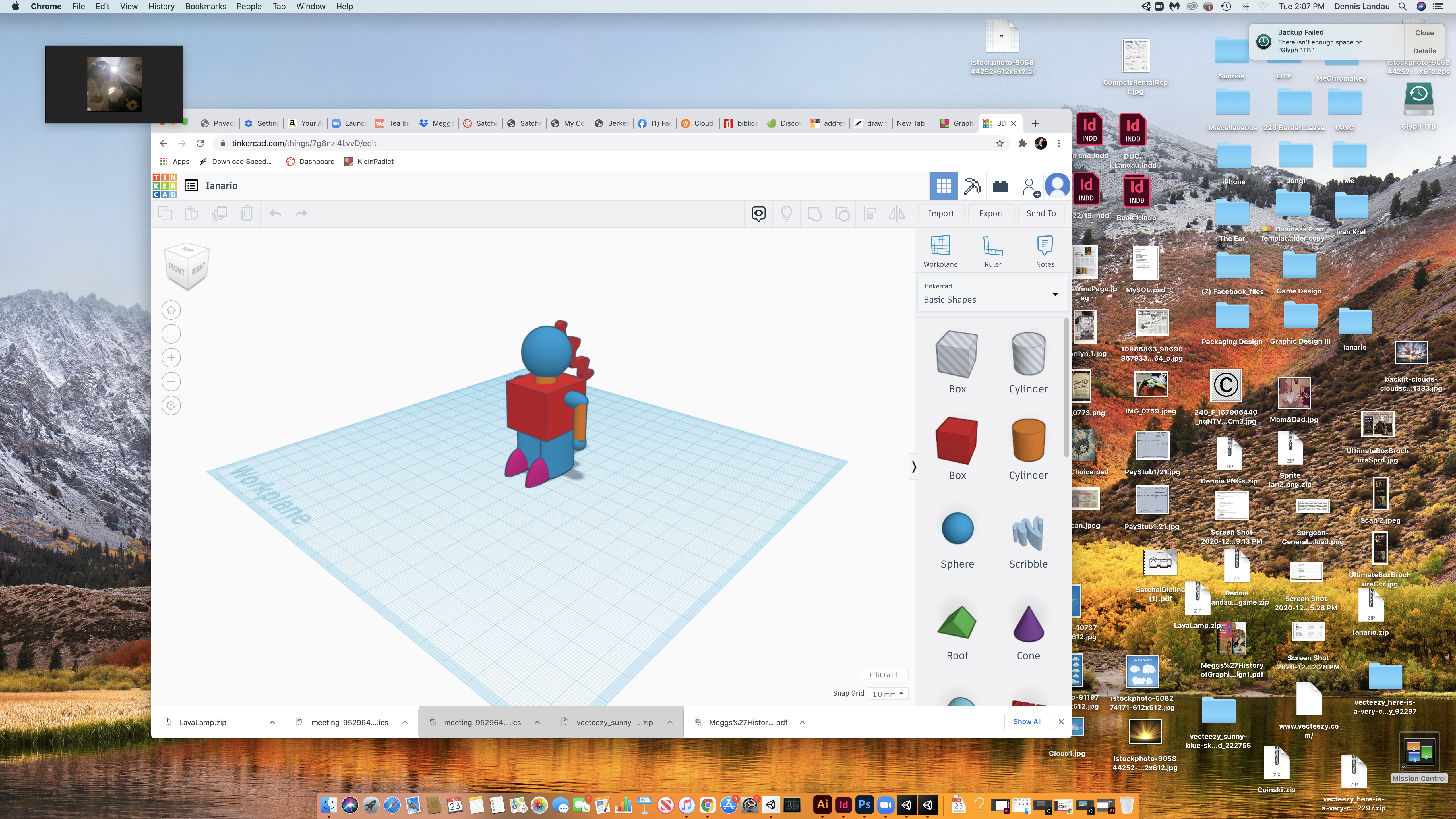
Task: Click Details on Backup Failed notification
Action: 1424,51
